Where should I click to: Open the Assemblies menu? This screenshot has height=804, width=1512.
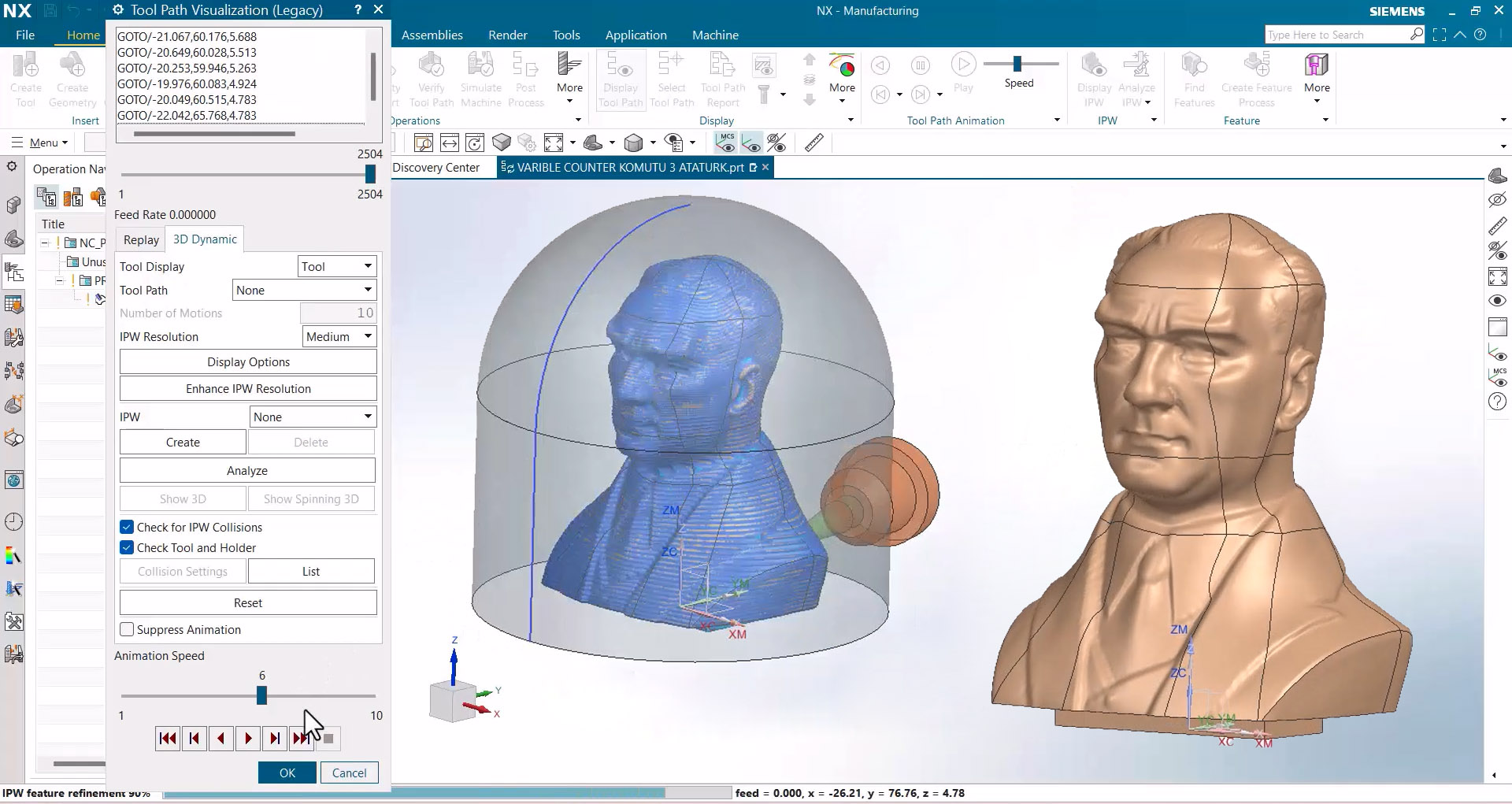pyautogui.click(x=432, y=35)
